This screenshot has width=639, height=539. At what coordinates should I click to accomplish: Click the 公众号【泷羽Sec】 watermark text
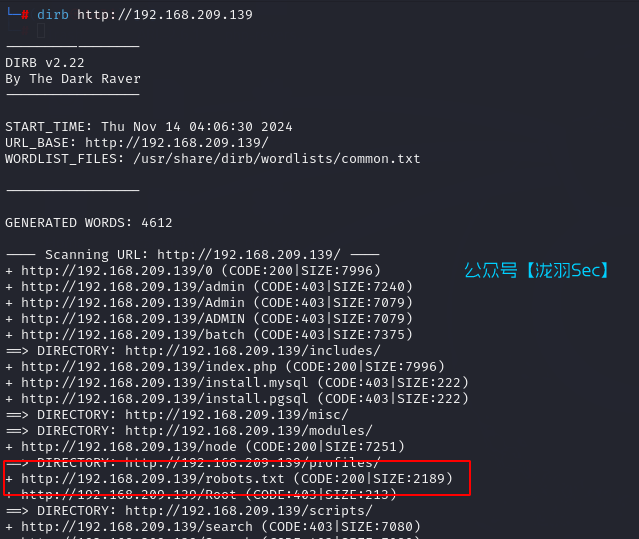coord(536,270)
